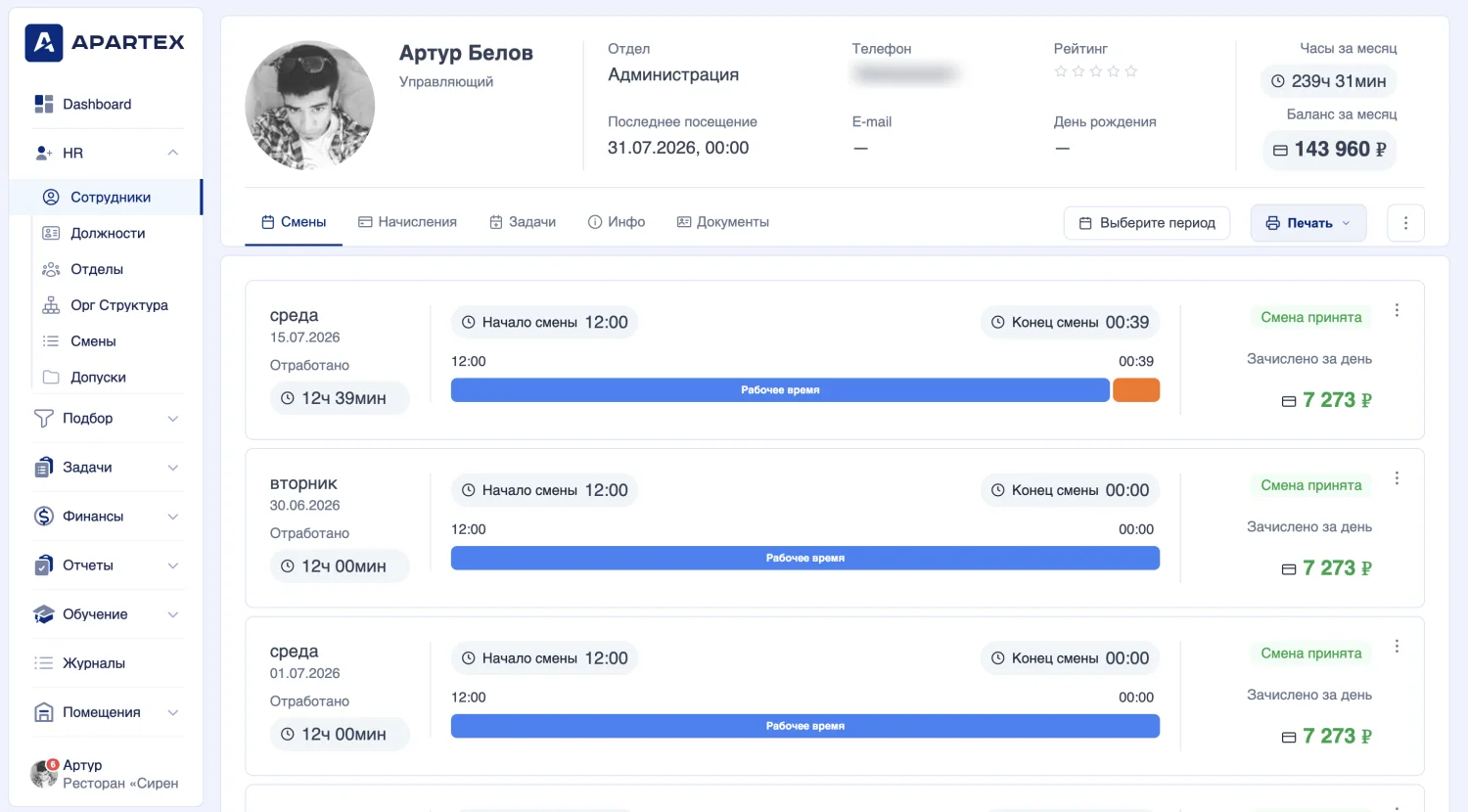Click the clock icon in Часы за месяц
The image size is (1468, 812).
(1277, 81)
